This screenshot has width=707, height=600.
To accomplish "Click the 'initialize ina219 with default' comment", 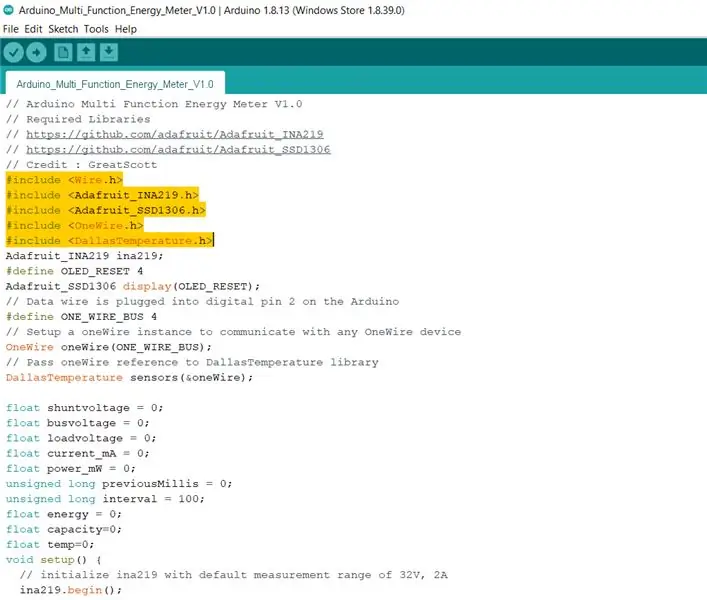I will click(234, 575).
